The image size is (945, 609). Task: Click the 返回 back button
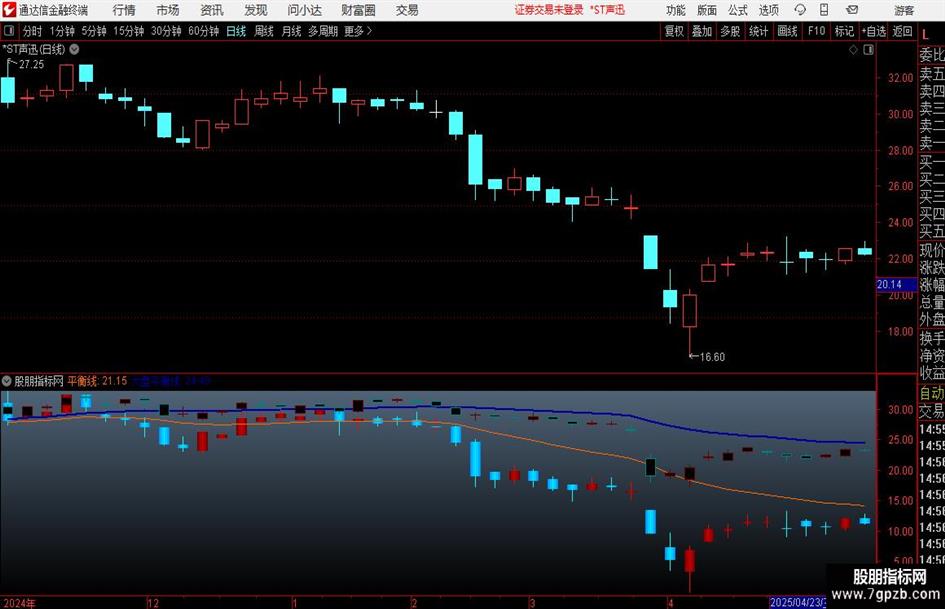[x=902, y=31]
